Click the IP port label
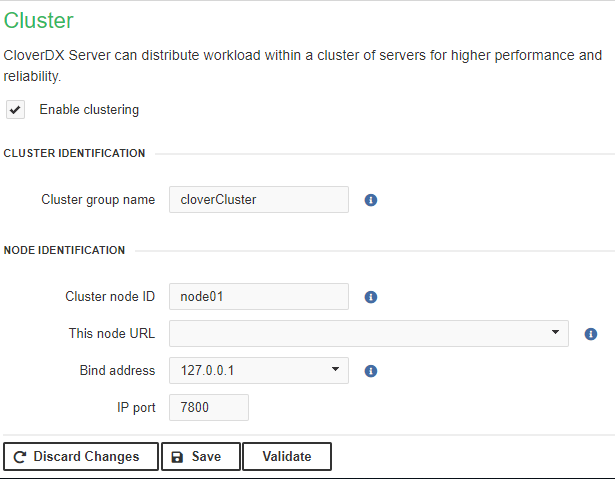615x479 pixels. [136, 408]
